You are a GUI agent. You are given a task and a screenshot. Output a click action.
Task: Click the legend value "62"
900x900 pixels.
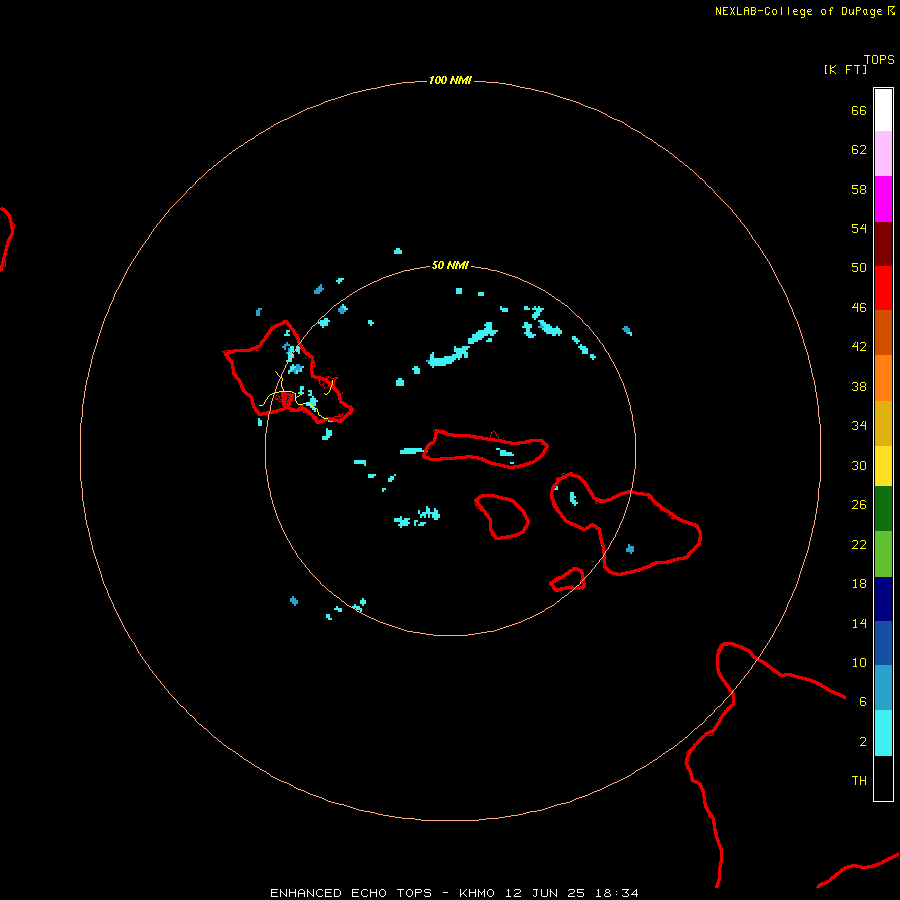[859, 150]
